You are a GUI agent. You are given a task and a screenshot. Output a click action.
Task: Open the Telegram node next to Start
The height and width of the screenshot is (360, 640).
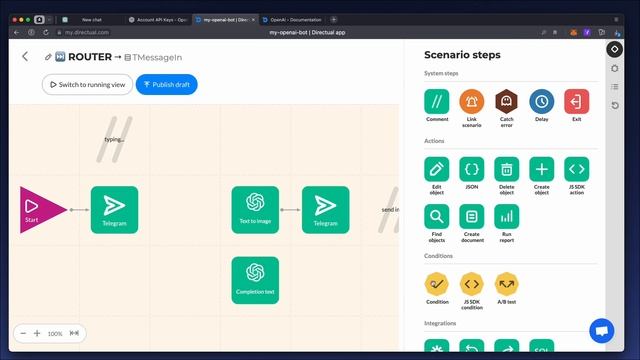tap(114, 210)
